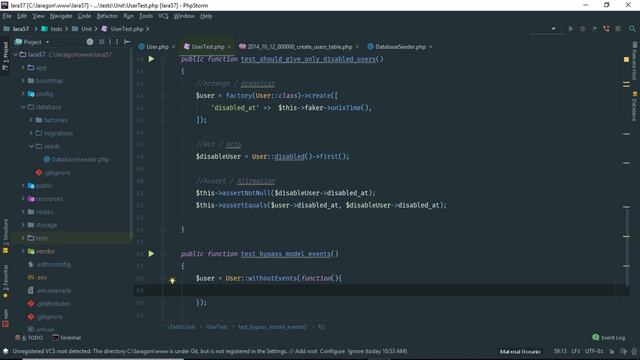Switch to the User.php editor tab
Viewport: 640px width, 360px height.
pyautogui.click(x=157, y=47)
